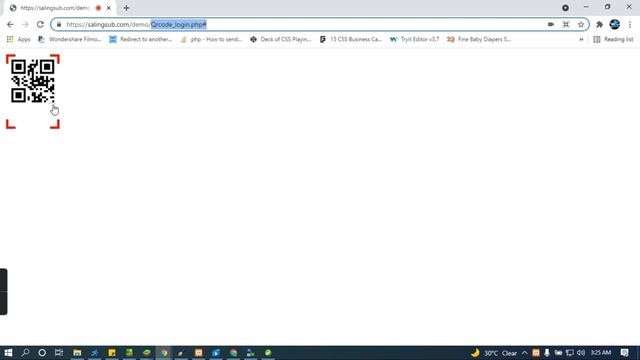Open Cortana from the taskbar
The image size is (640, 360).
click(x=42, y=353)
